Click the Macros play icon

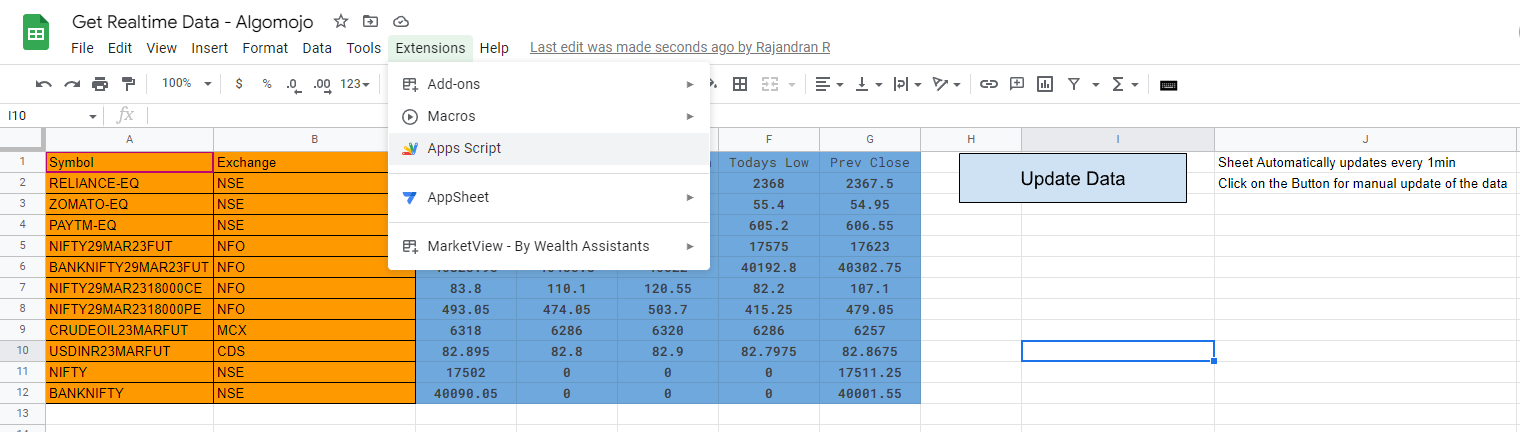click(409, 116)
